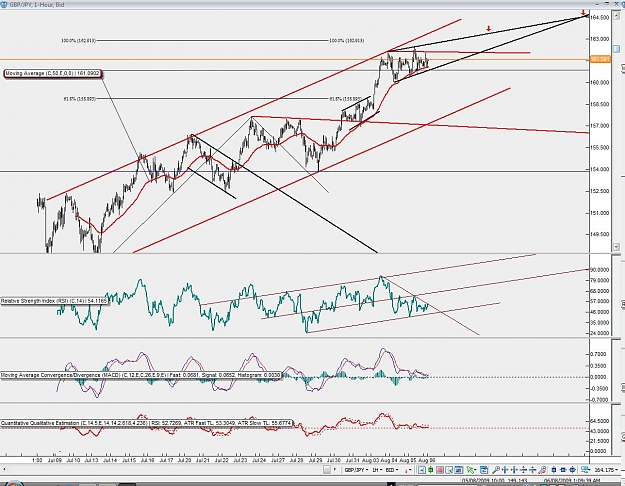Click the 164.500 price axis label
Image resolution: width=625 pixels, height=486 pixels.
tap(600, 17)
